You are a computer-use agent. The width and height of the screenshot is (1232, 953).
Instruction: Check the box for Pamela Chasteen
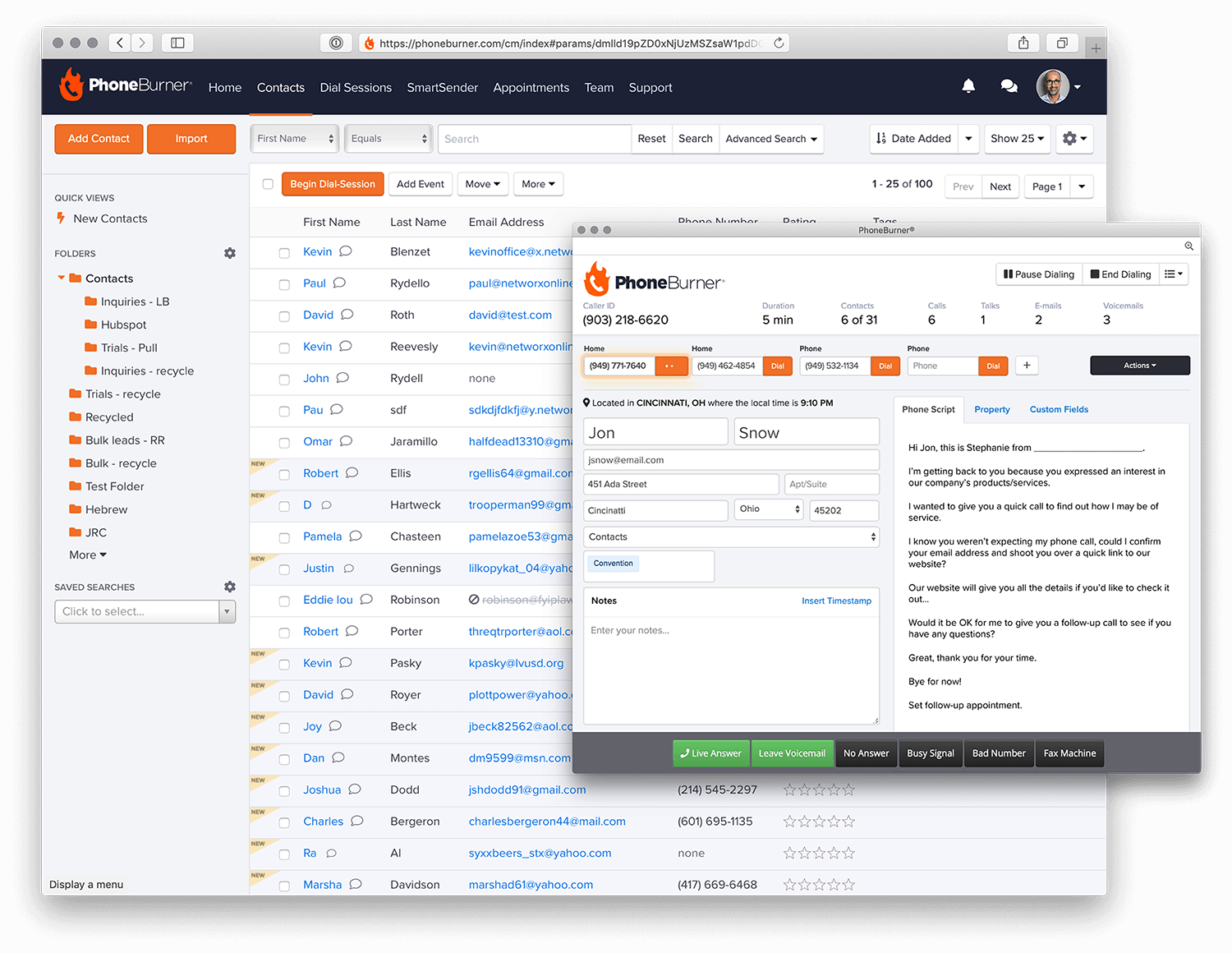point(284,538)
